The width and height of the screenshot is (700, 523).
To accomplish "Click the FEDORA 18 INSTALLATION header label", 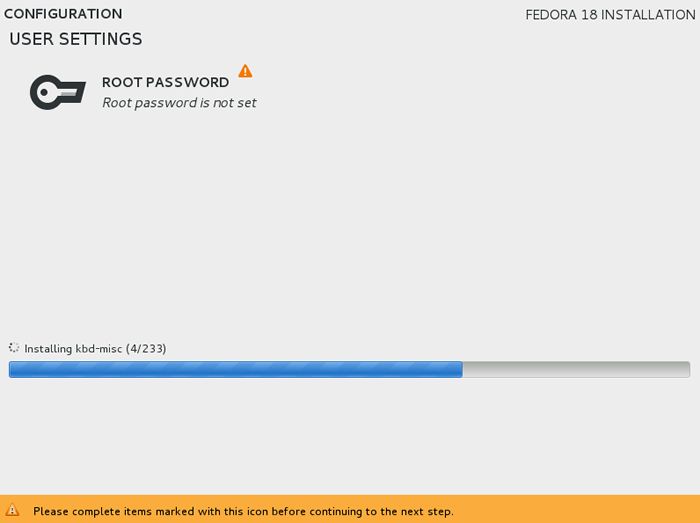I will (x=610, y=15).
